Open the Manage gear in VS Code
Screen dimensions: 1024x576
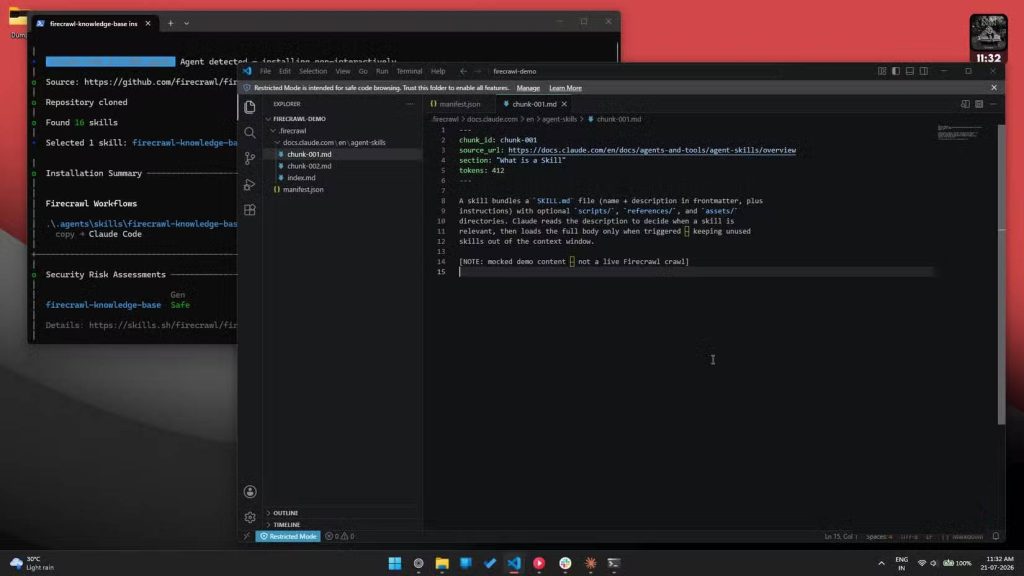tap(250, 517)
